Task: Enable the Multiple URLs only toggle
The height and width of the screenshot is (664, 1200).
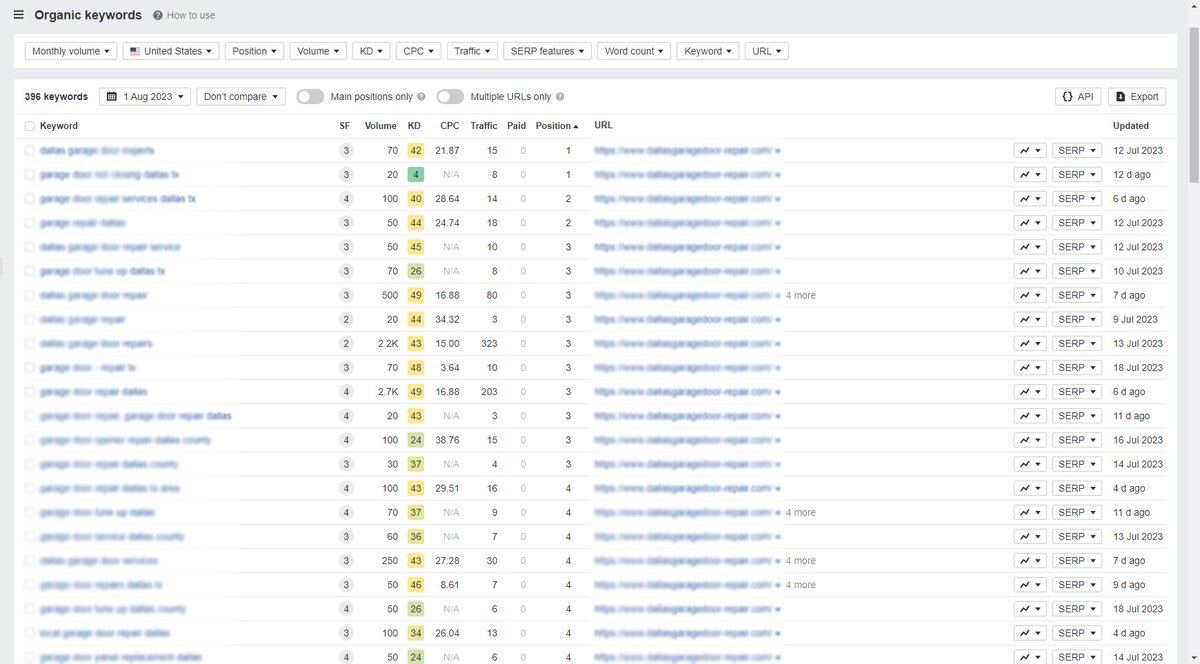Action: tap(450, 96)
